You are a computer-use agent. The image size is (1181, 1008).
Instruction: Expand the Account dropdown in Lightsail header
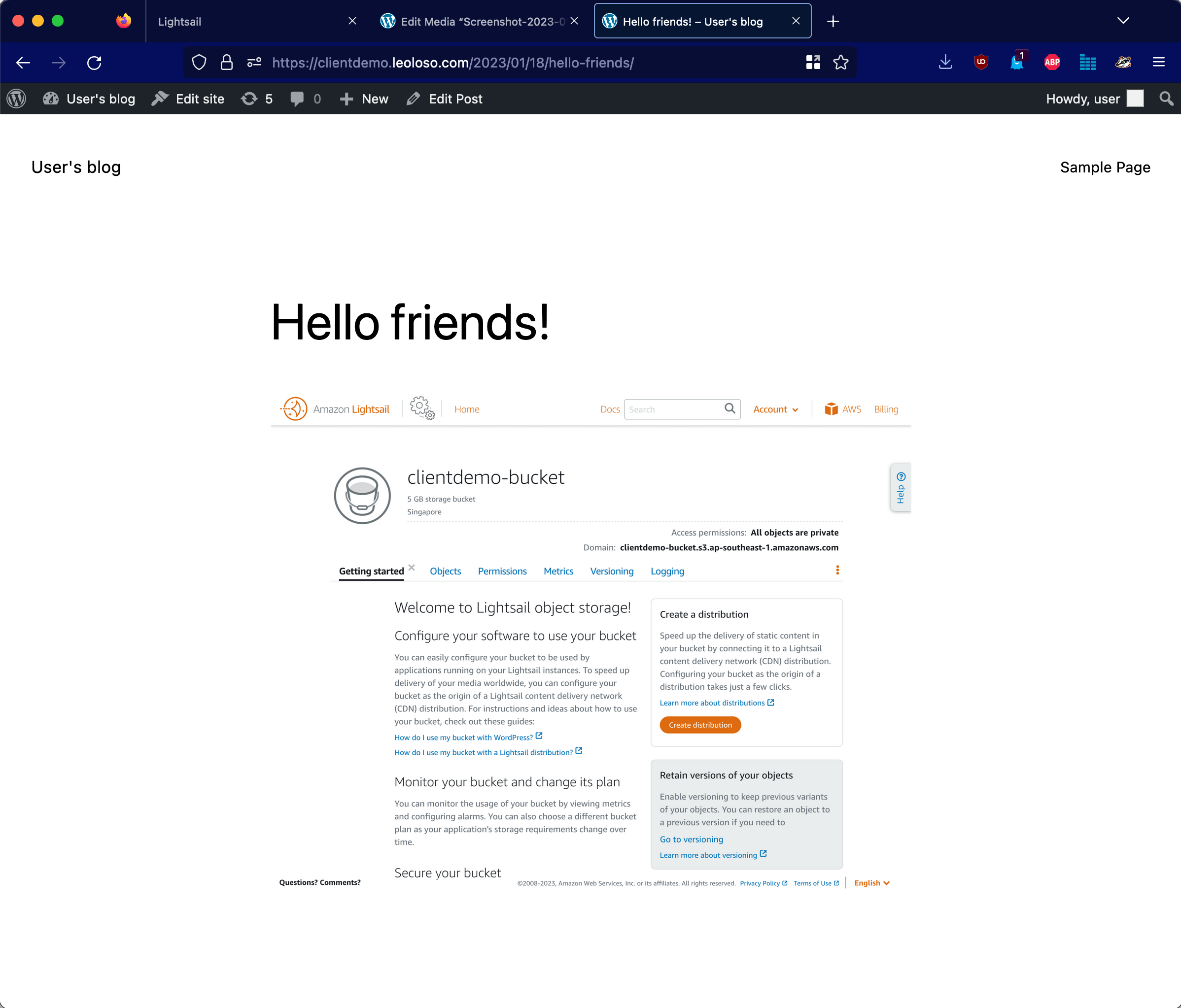776,409
